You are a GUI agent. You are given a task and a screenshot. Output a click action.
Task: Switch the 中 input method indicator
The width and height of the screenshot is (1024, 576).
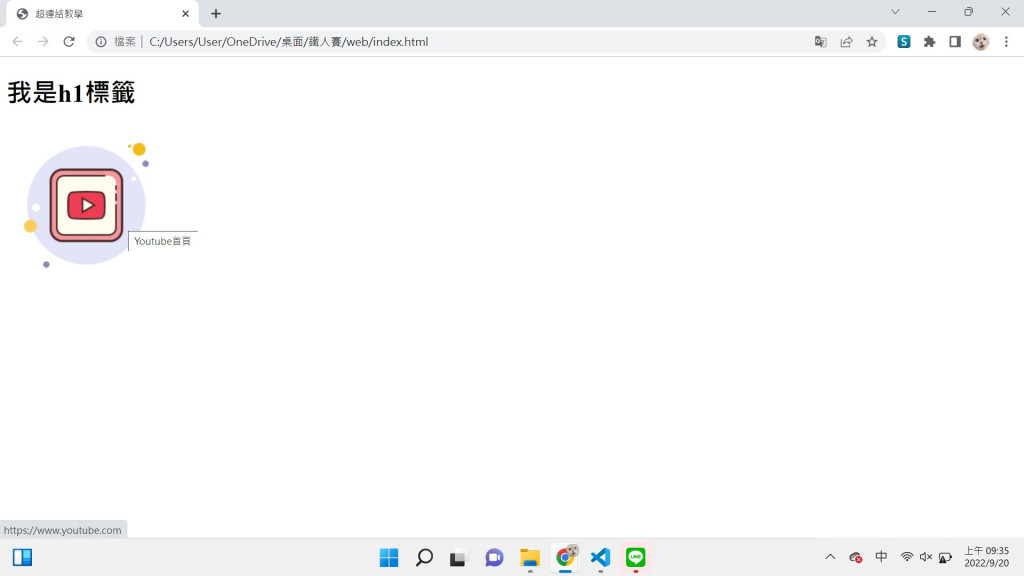coord(881,556)
